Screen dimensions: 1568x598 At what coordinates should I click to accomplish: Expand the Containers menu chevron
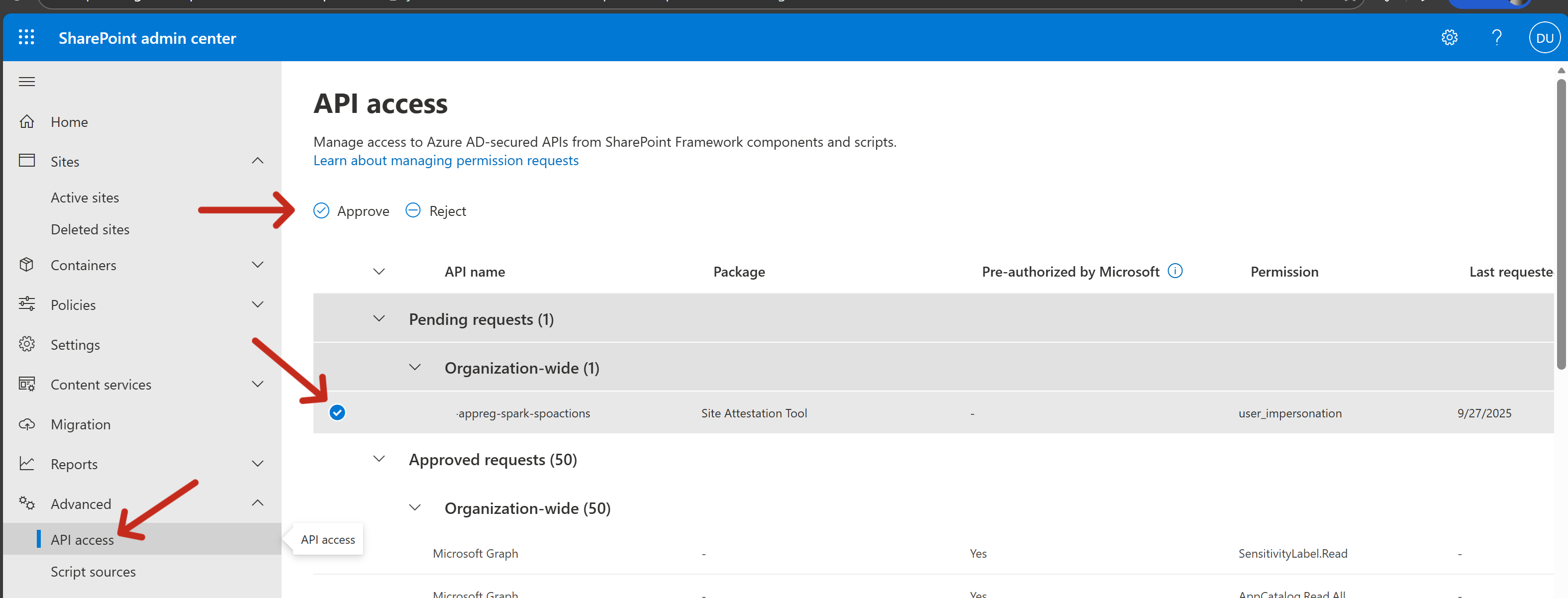(258, 265)
